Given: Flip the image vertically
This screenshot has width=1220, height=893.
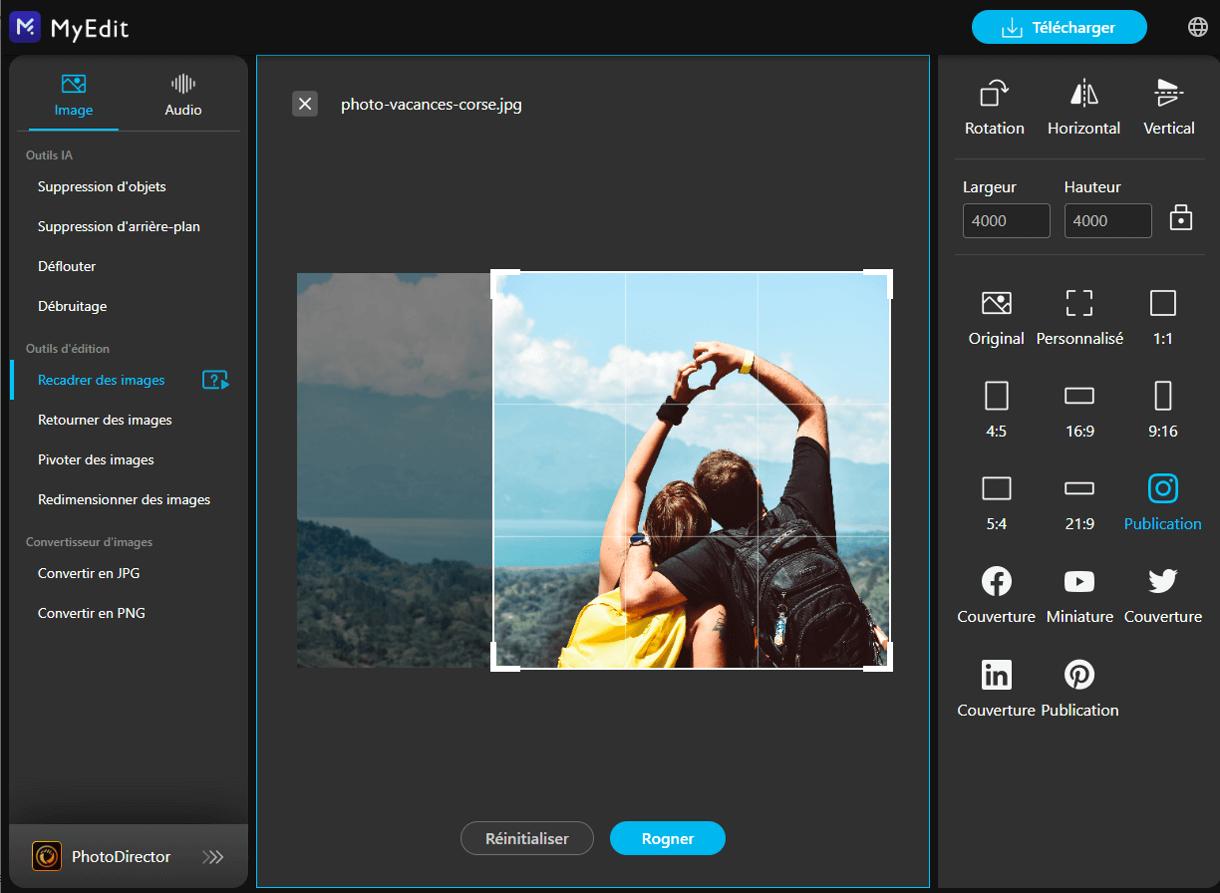Looking at the screenshot, I should click(x=1167, y=105).
